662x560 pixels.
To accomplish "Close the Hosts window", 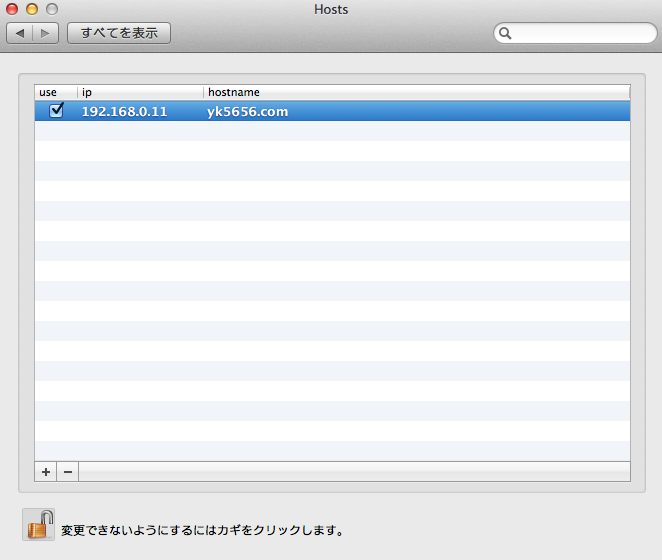I will 12,9.
